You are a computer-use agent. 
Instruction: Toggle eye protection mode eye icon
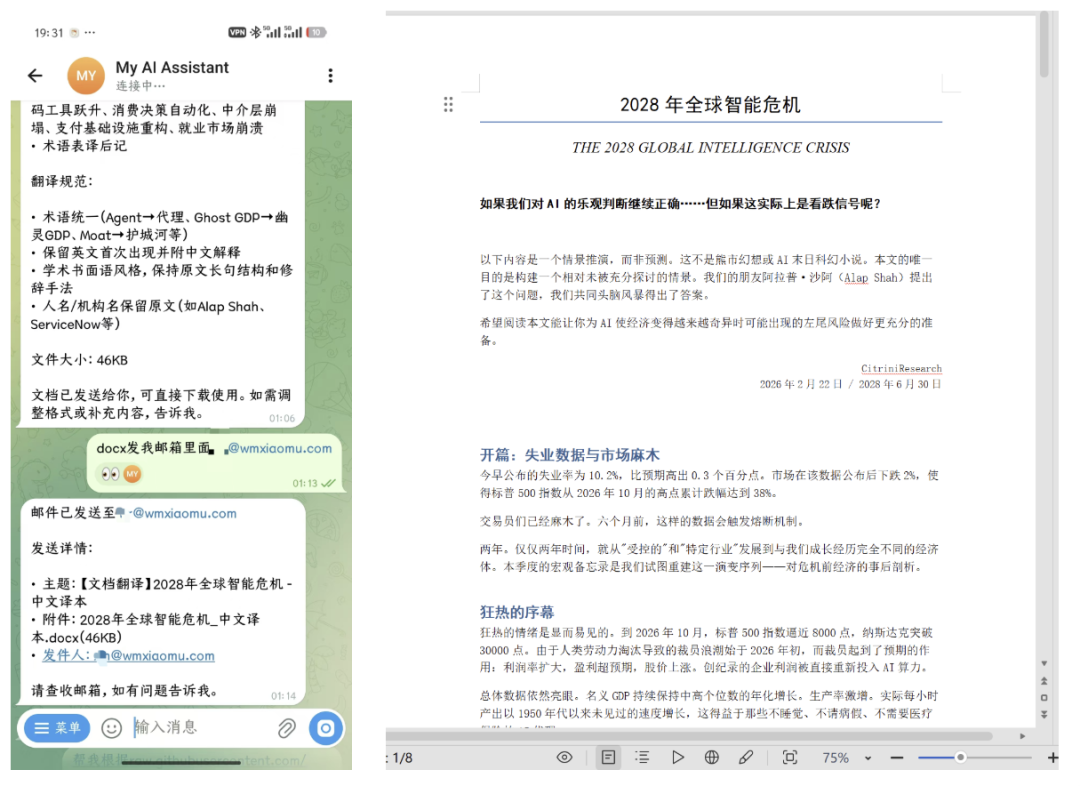pos(564,758)
